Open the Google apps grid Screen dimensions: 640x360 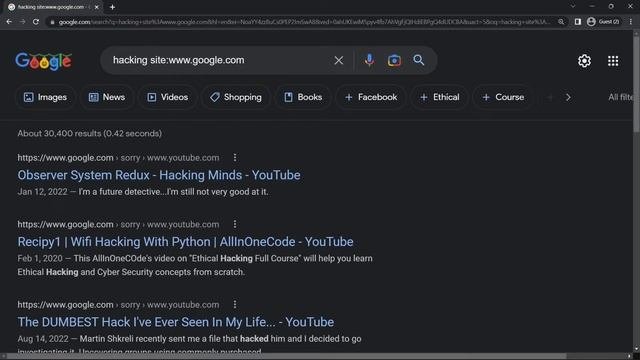(613, 61)
